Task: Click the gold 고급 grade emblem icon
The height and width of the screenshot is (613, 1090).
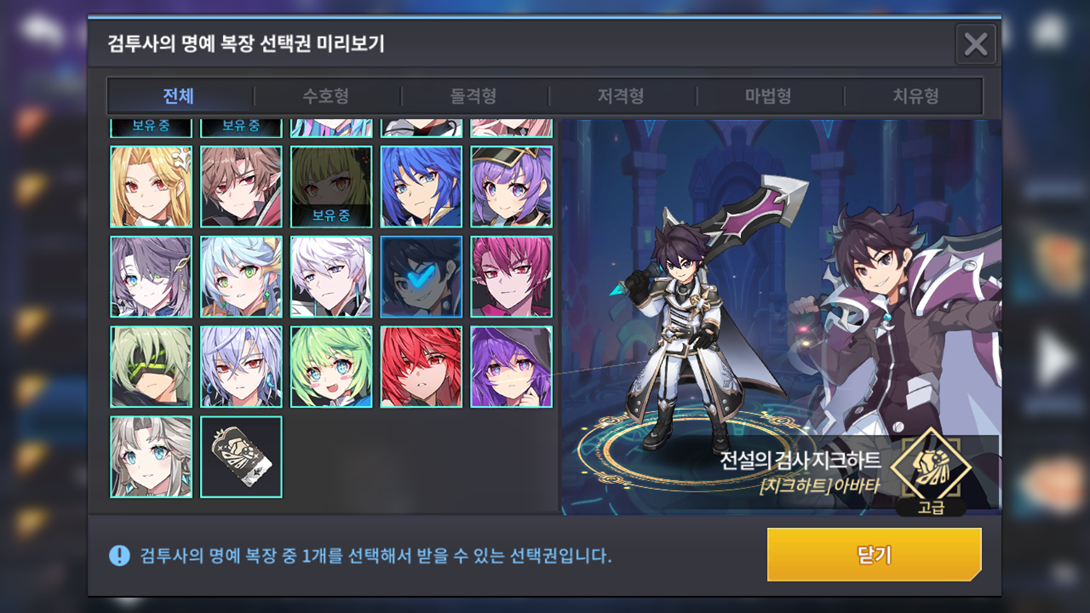Action: tap(931, 466)
